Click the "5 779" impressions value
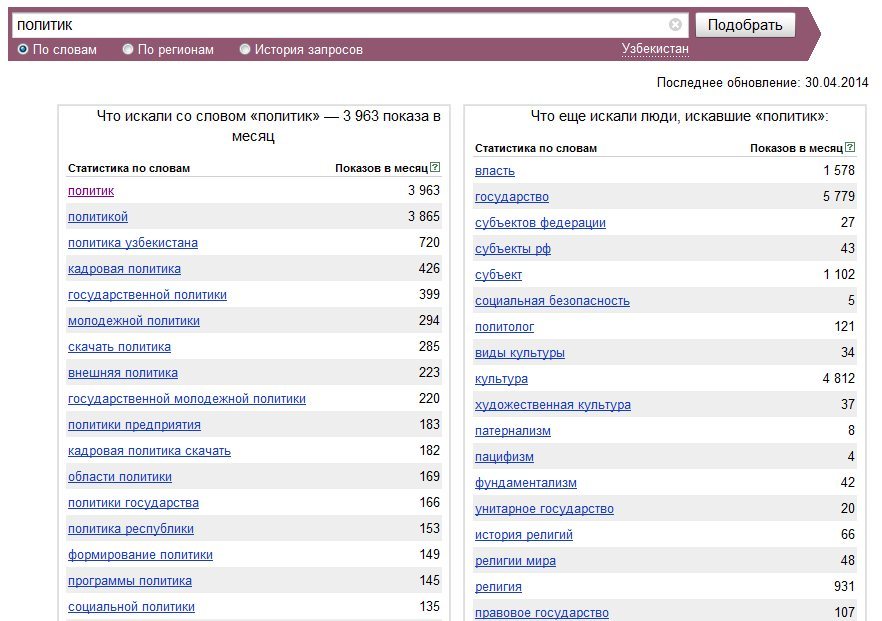This screenshot has height=621, width=882. pos(838,196)
